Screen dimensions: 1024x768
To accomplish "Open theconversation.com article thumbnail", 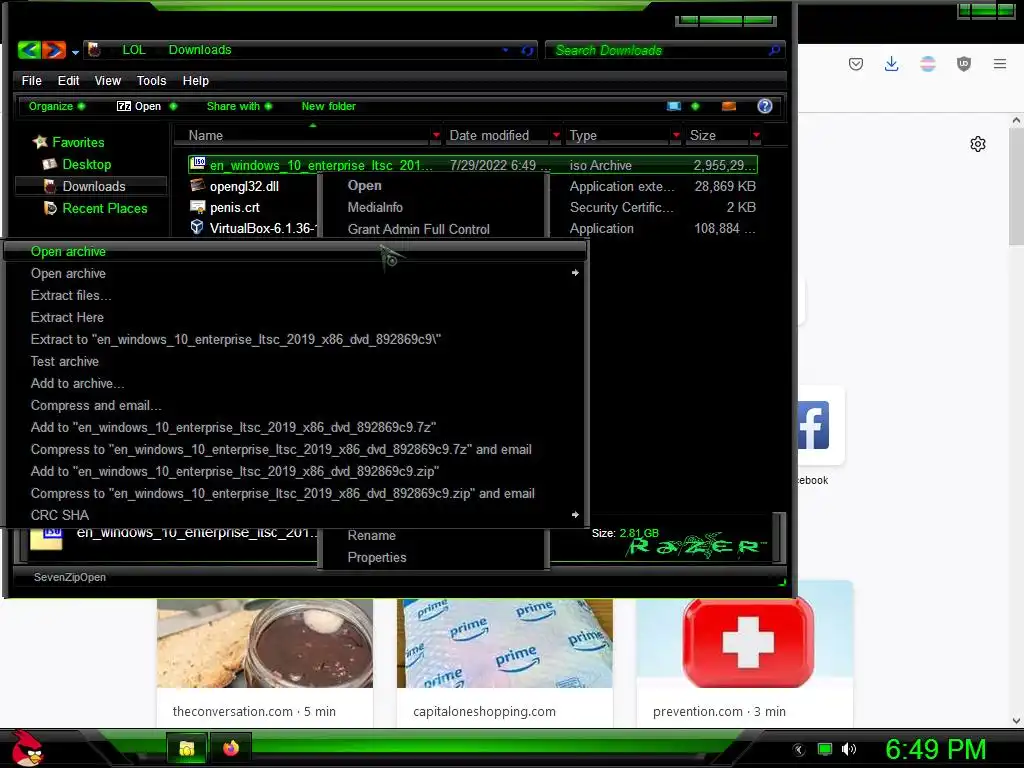I will 264,643.
